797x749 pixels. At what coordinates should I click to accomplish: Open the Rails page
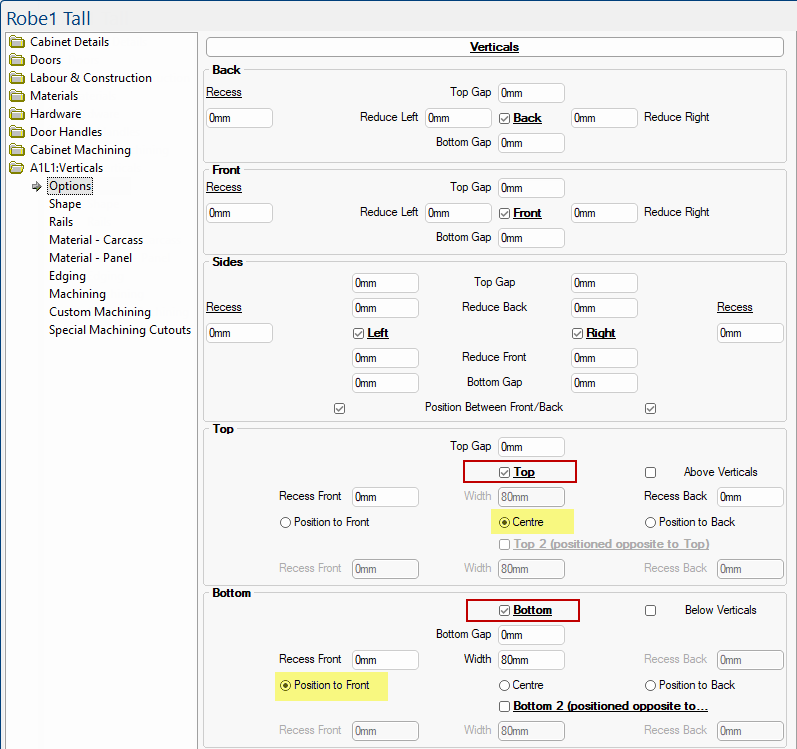click(x=61, y=222)
